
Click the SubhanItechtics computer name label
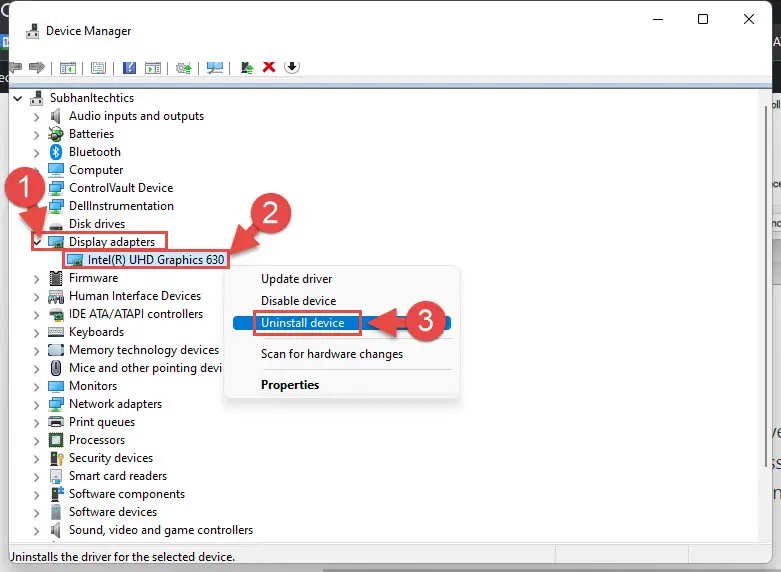coord(92,98)
